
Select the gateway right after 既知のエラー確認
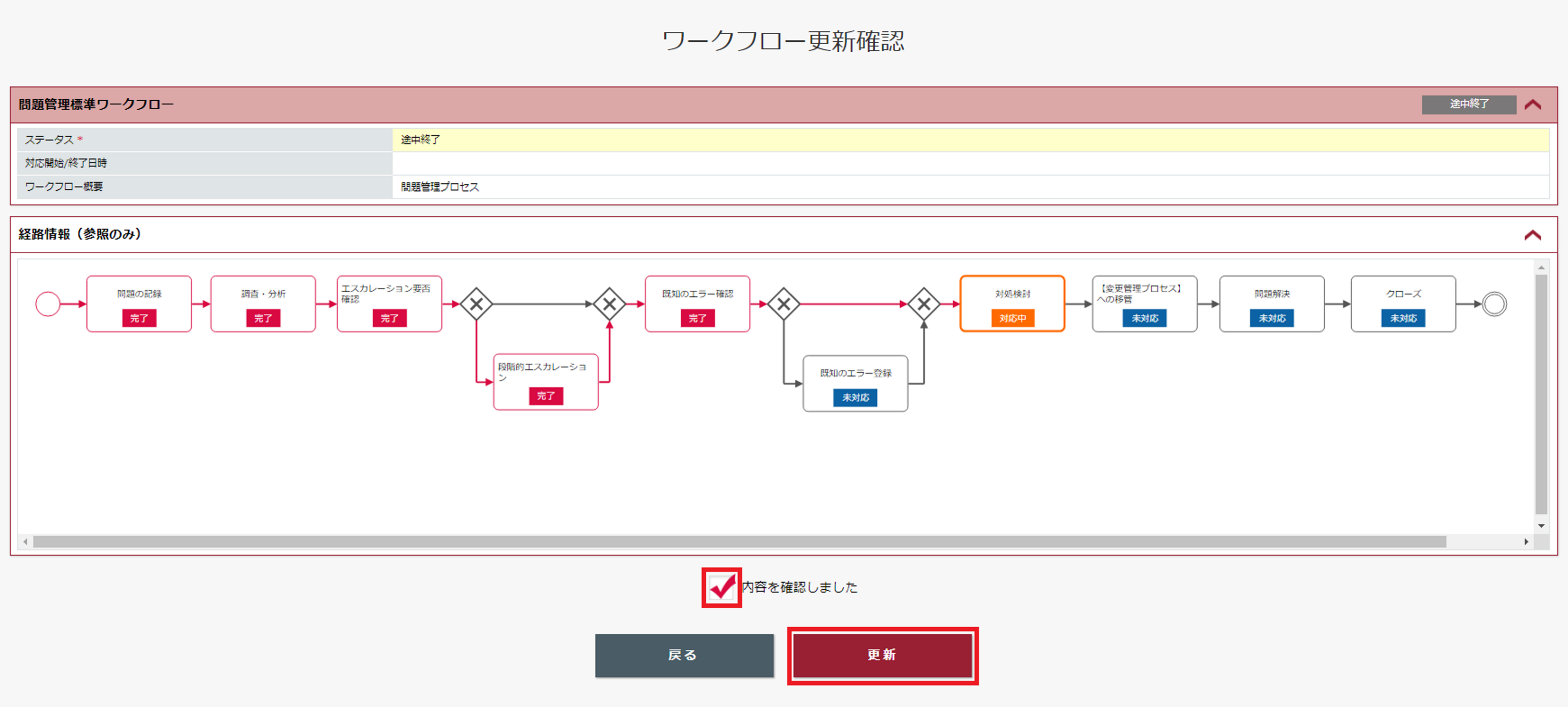783,304
